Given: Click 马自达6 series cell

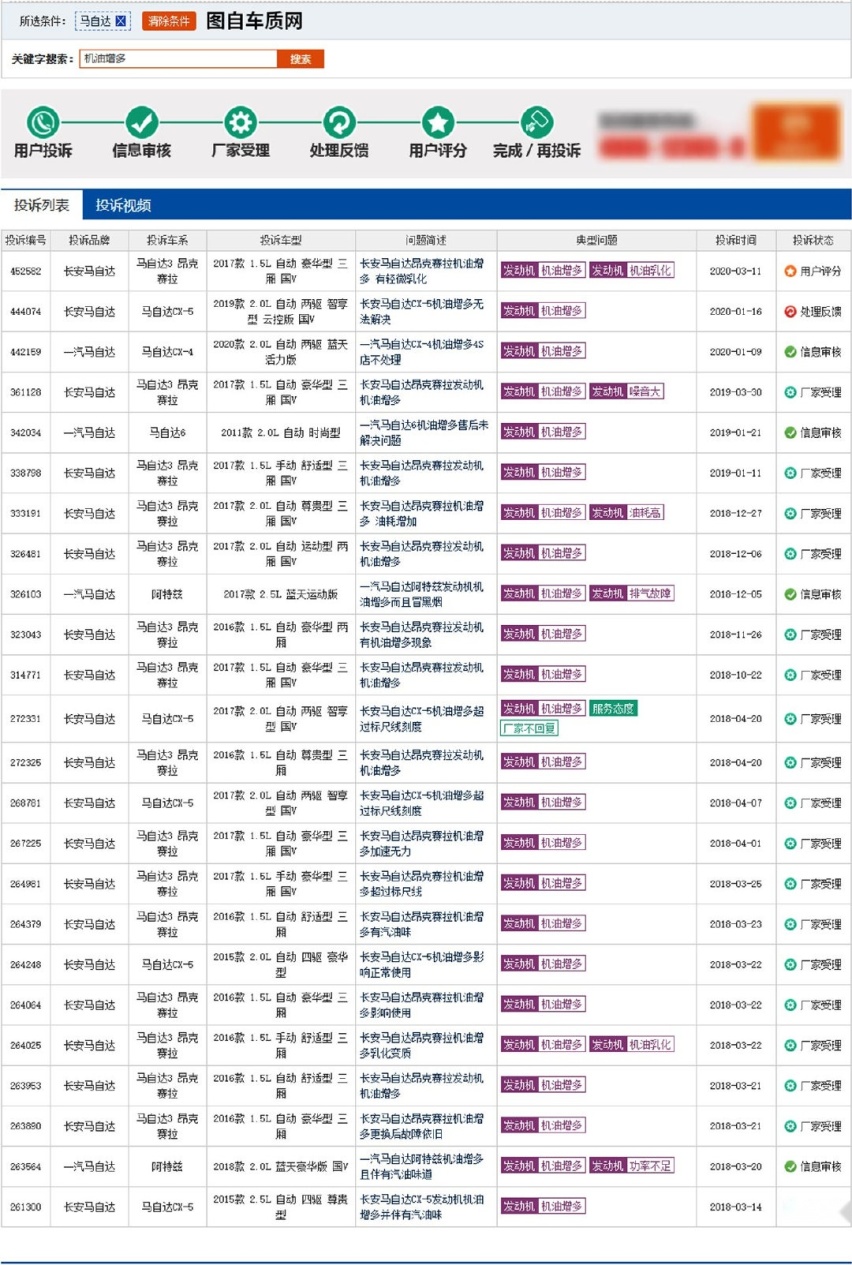Looking at the screenshot, I should [x=167, y=432].
